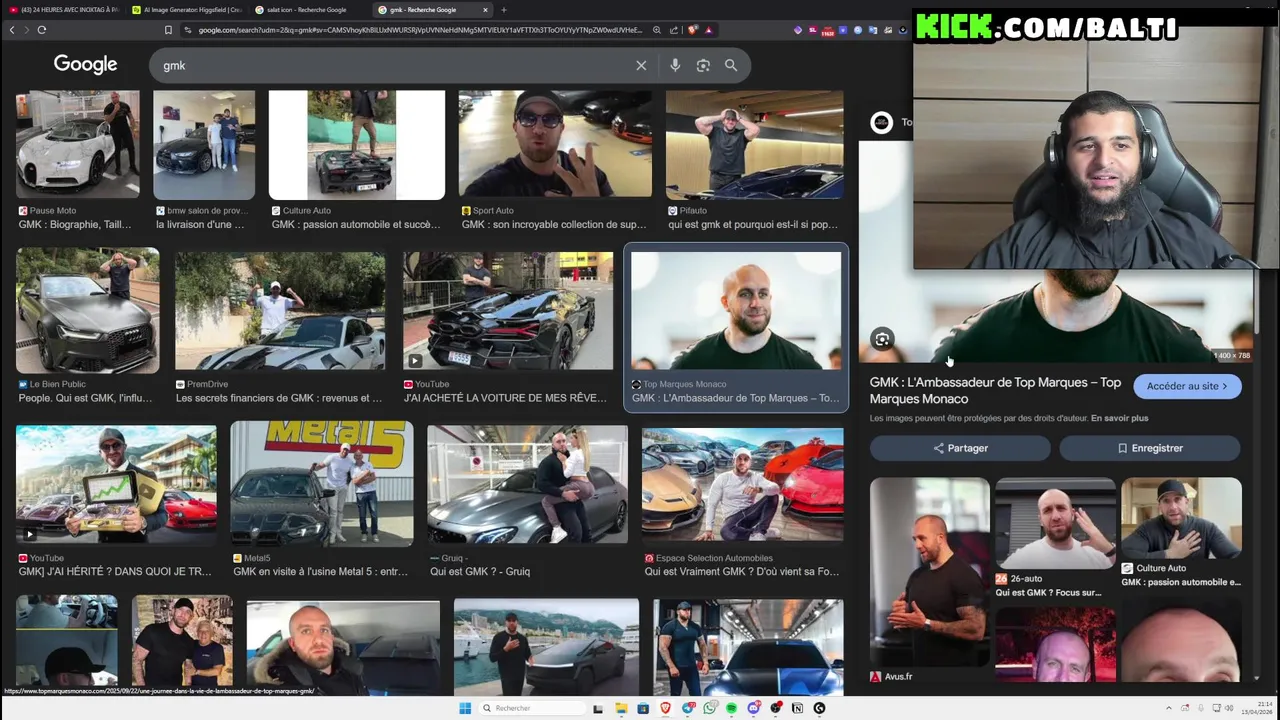Click the browser address bar URL
The height and width of the screenshot is (720, 1280).
[x=420, y=30]
